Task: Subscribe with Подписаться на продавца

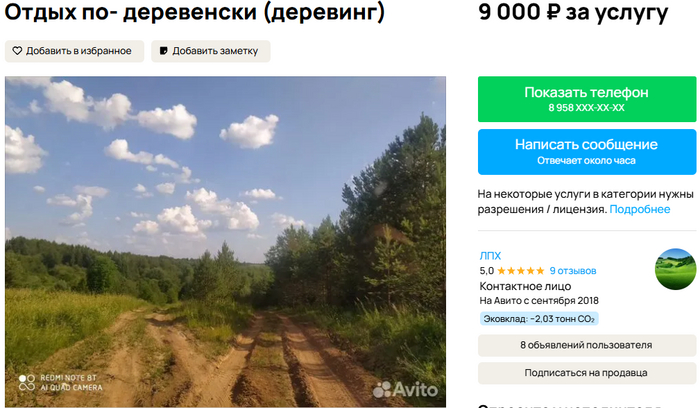Action: pos(587,373)
